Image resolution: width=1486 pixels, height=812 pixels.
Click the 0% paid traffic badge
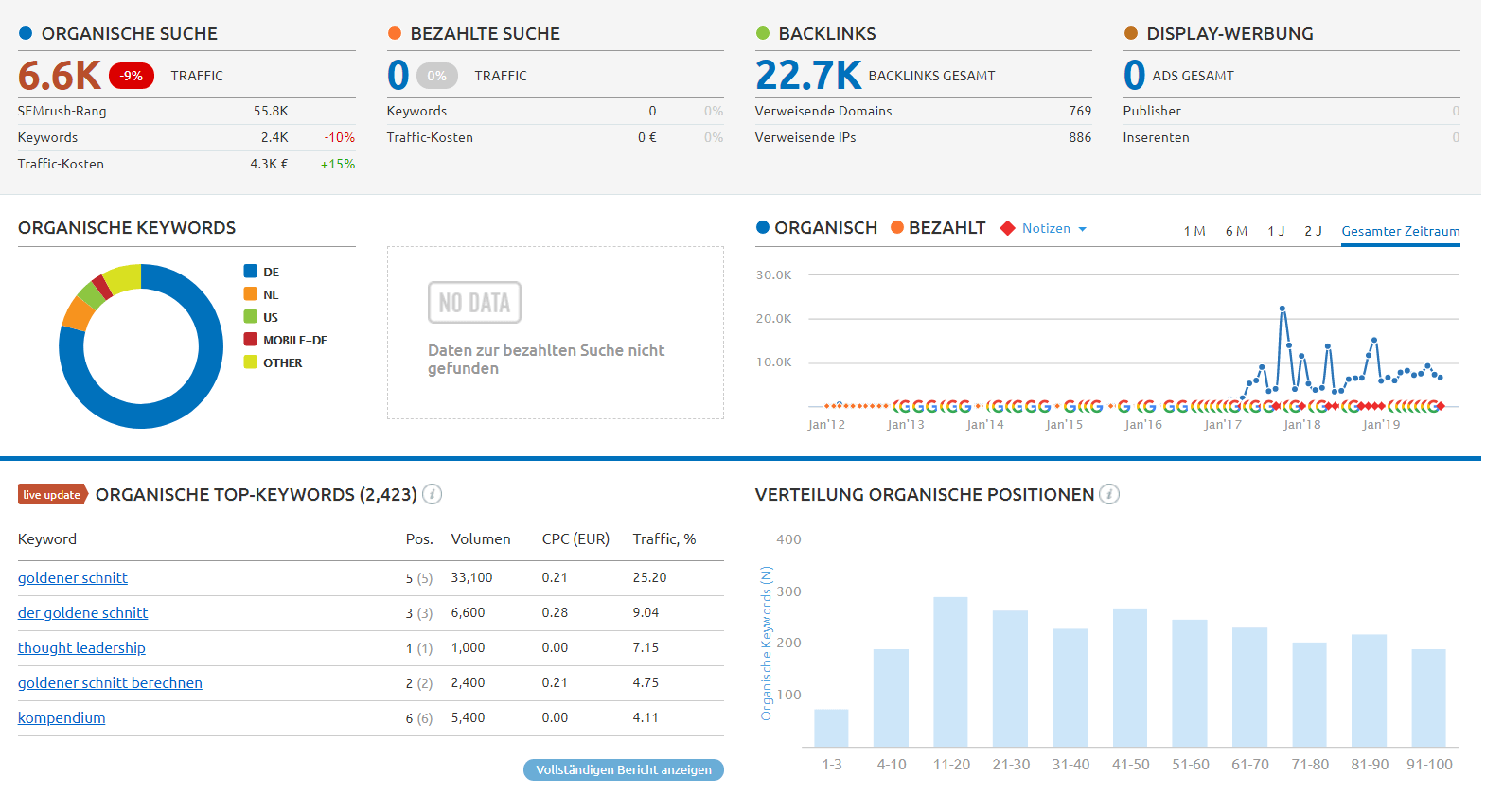pos(436,76)
